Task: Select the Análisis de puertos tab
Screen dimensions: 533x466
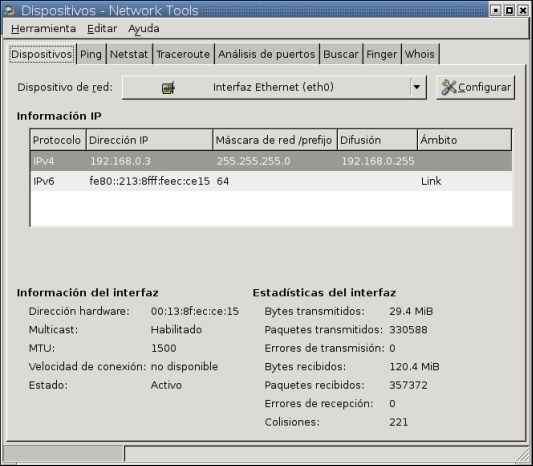Action: click(267, 54)
